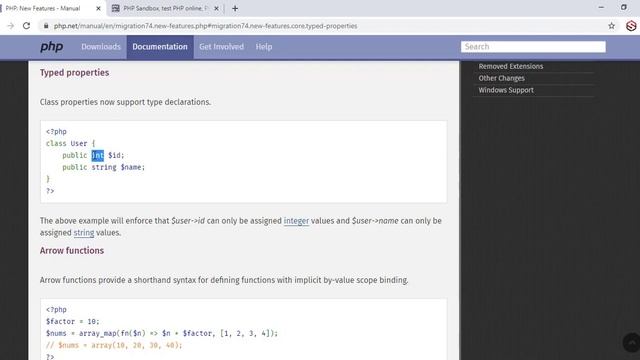
Task: Click the highlighted int keyword in code
Action: tap(98, 155)
